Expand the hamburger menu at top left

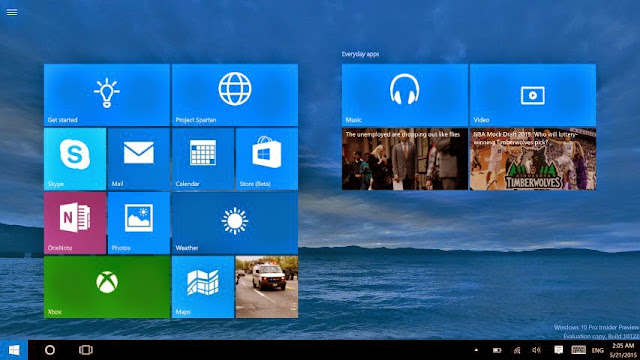(x=12, y=12)
